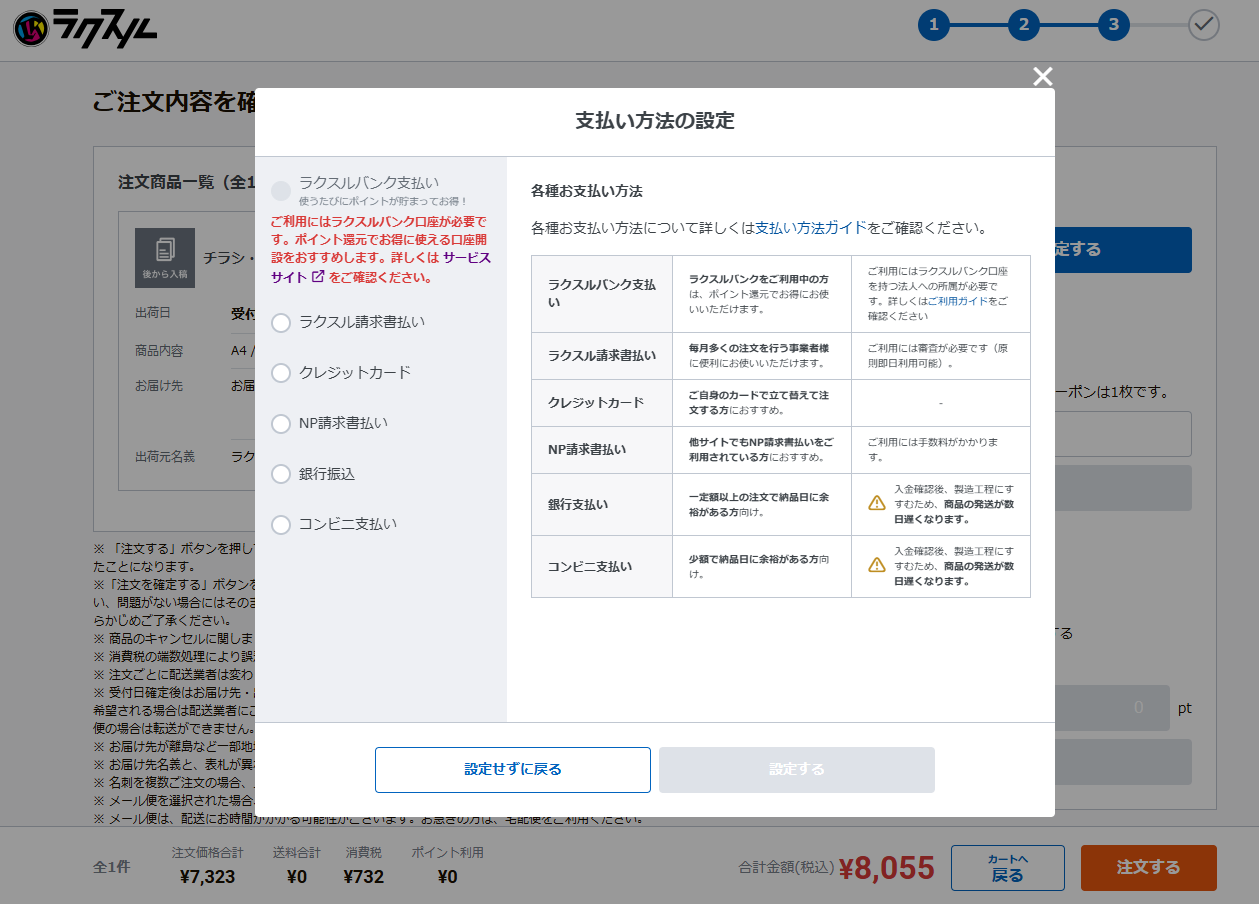The height and width of the screenshot is (904, 1259).
Task: Click the Raksul logo
Action: coord(85,28)
